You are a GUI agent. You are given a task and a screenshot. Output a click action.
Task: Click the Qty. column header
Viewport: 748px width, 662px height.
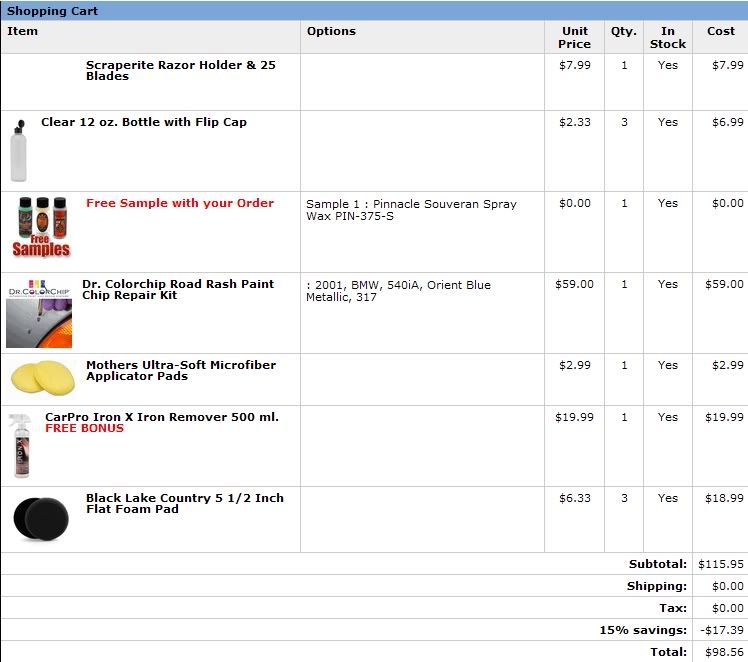[x=623, y=31]
